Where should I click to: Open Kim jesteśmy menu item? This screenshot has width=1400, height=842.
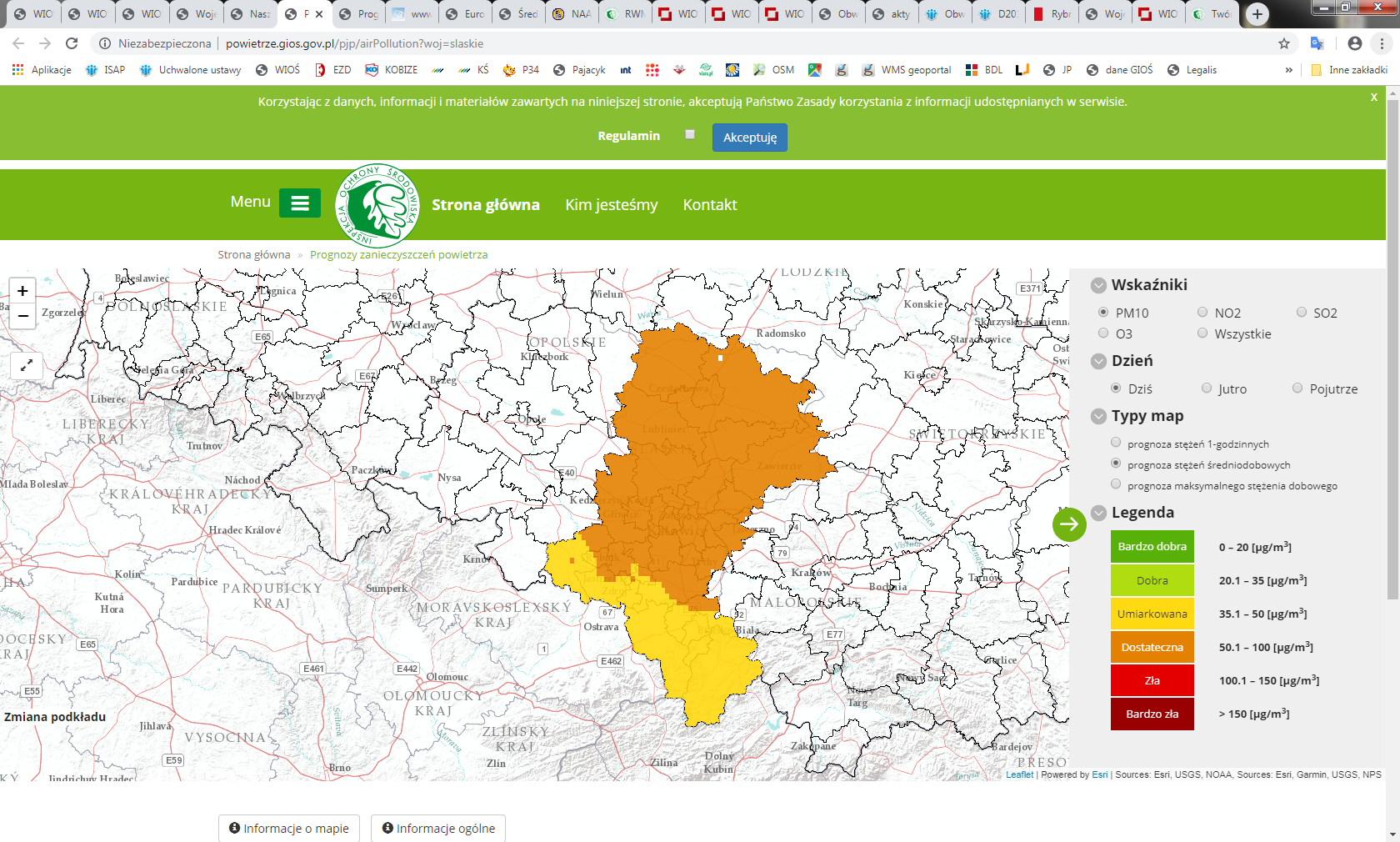[x=611, y=205]
